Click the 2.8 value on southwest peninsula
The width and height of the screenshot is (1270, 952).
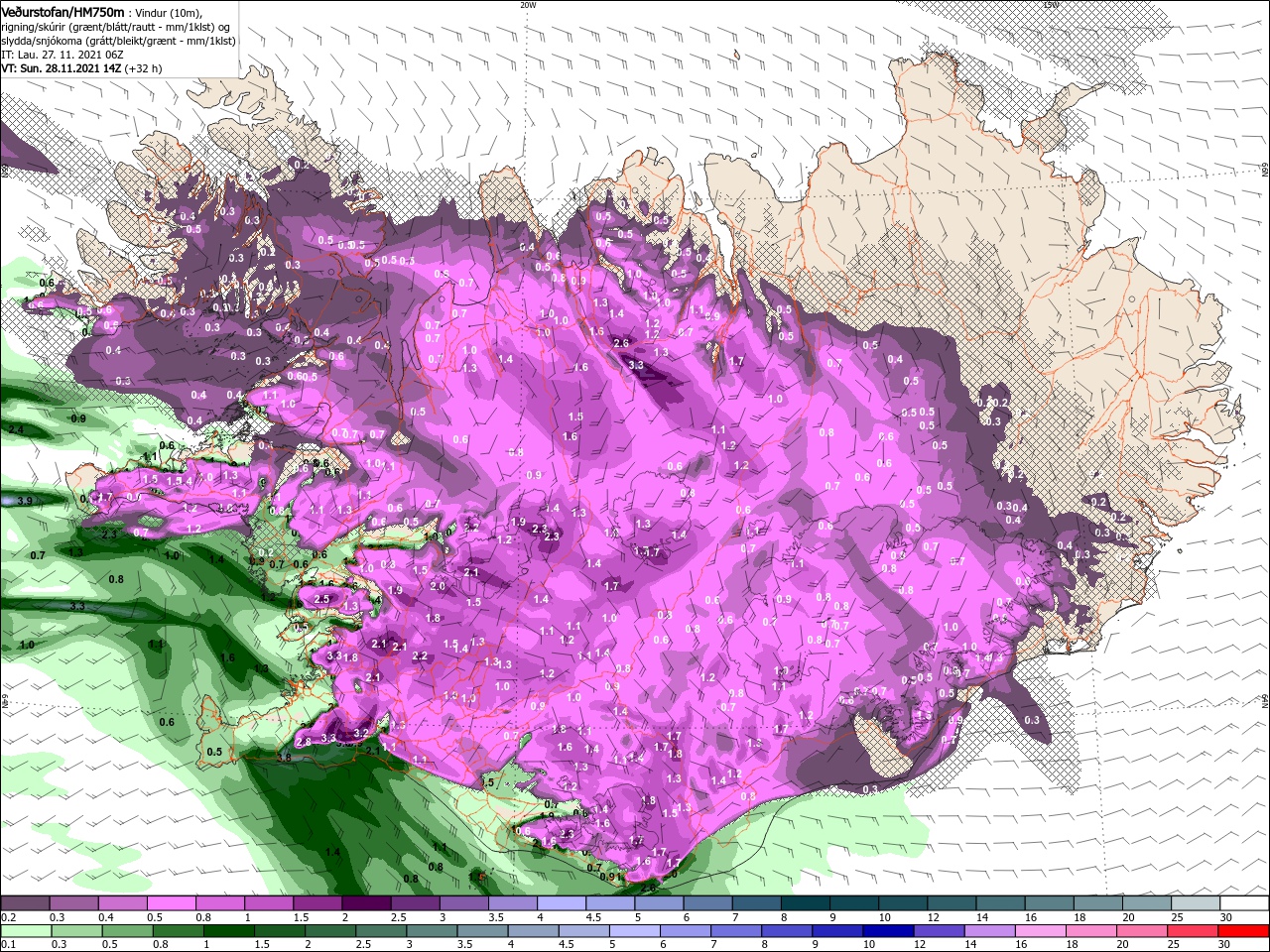[304, 741]
